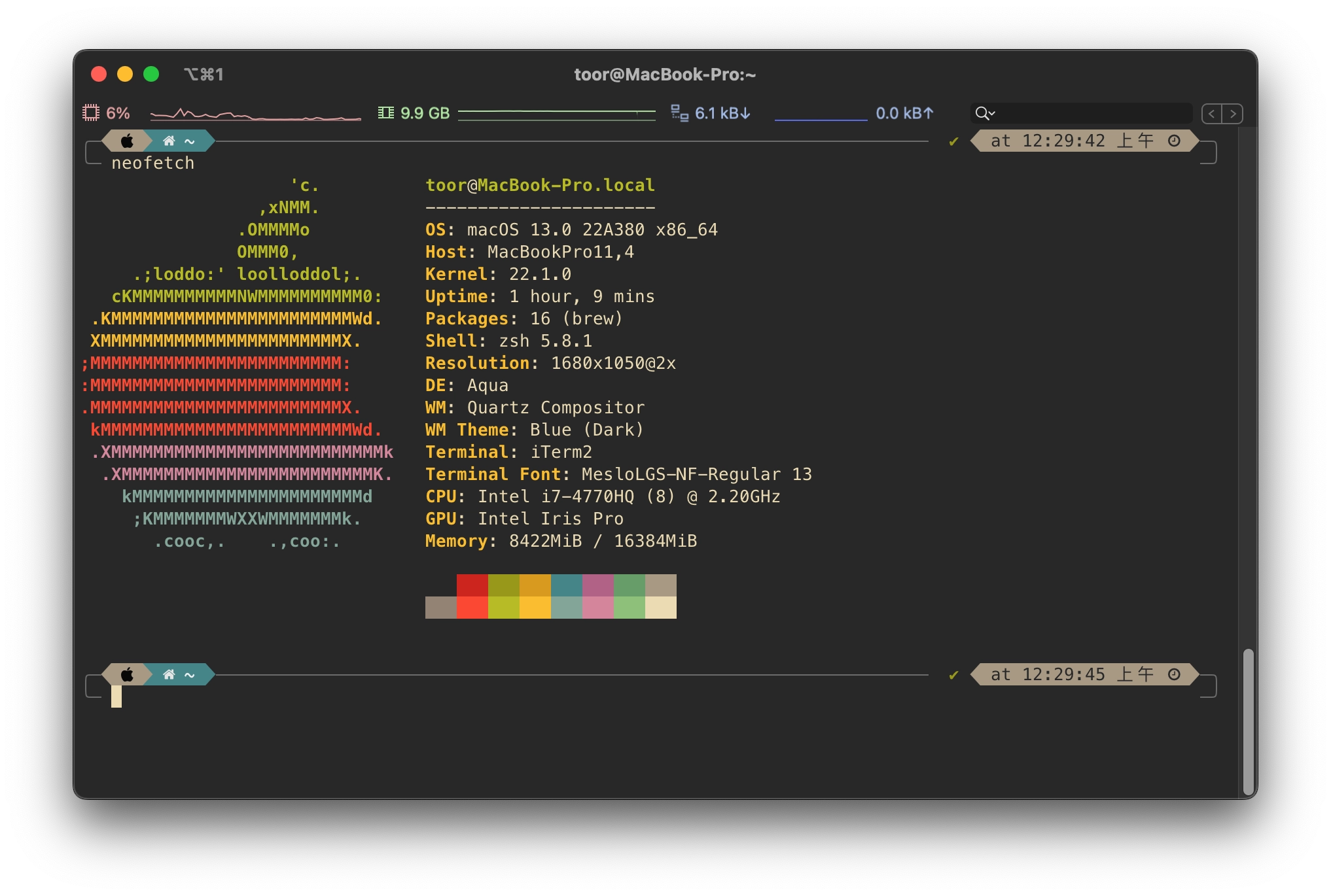This screenshot has height=896, width=1331.
Task: Click the cream color block, bottom row
Action: [x=661, y=608]
